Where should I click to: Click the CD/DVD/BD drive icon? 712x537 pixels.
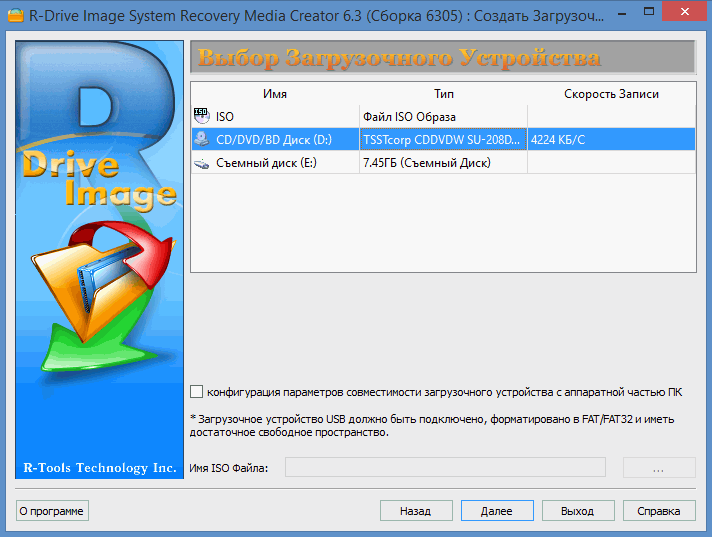pos(202,139)
